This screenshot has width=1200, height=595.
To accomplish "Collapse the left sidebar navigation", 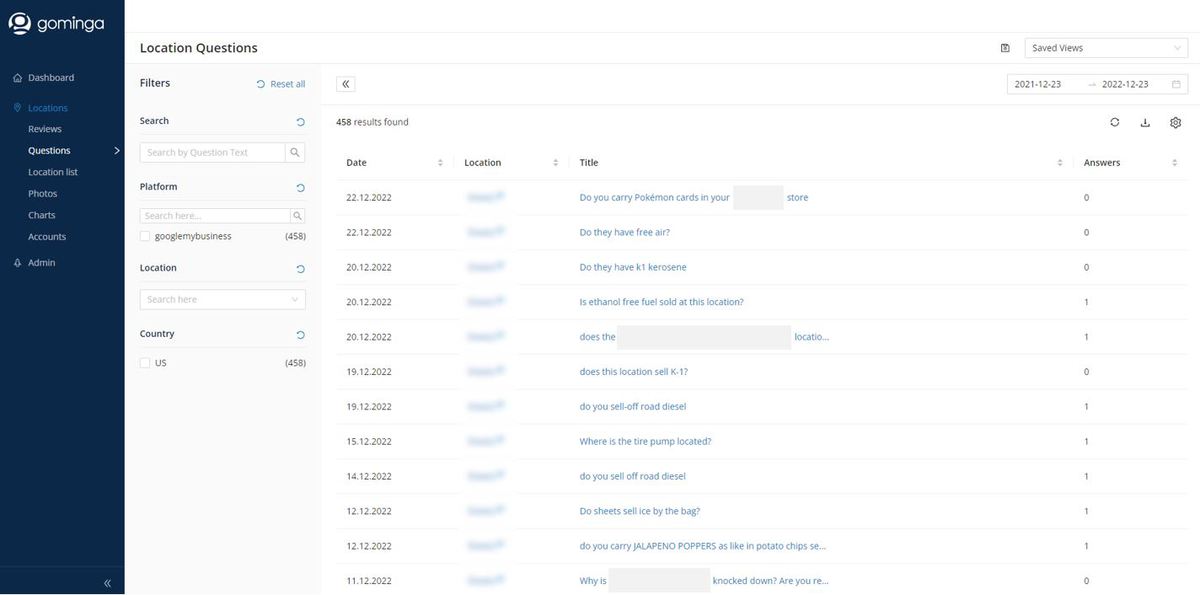I will coord(107,582).
